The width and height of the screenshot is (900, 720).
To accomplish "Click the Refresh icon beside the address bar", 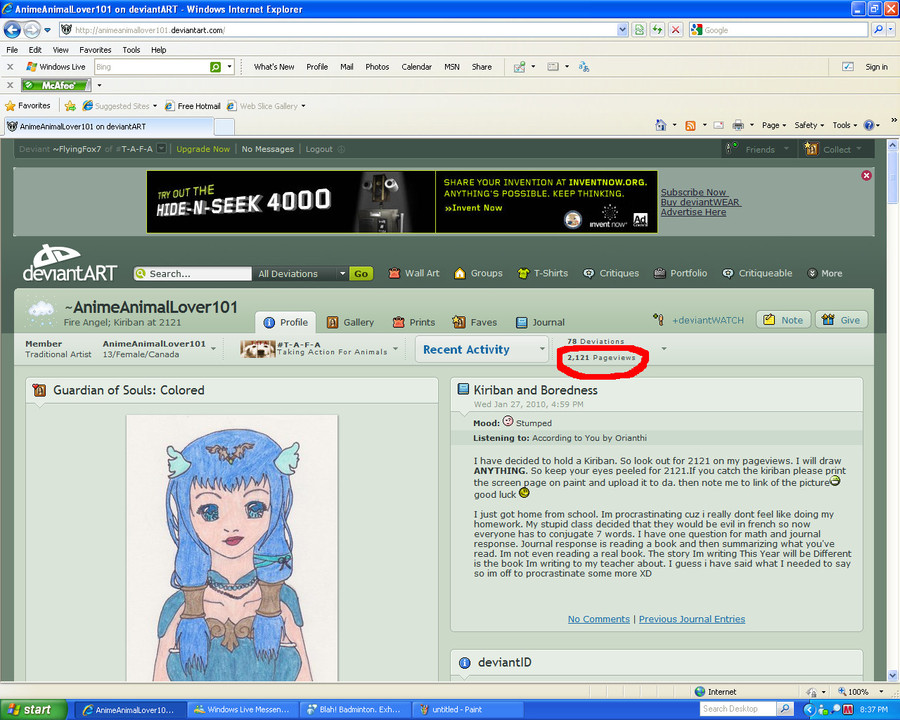I will [x=657, y=30].
